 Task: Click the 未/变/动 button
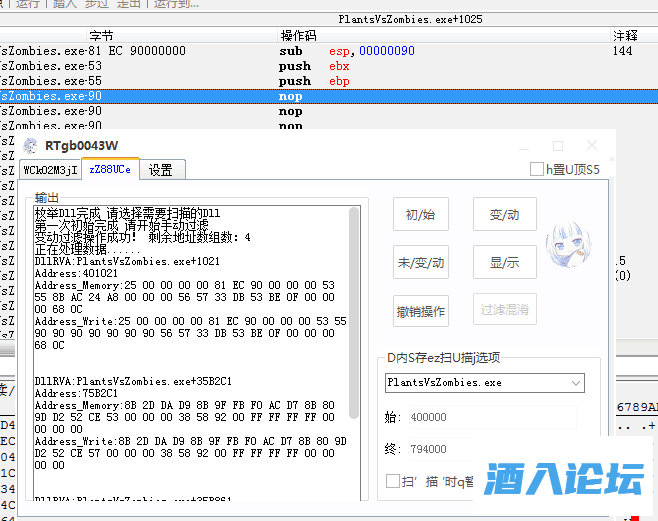click(420, 263)
